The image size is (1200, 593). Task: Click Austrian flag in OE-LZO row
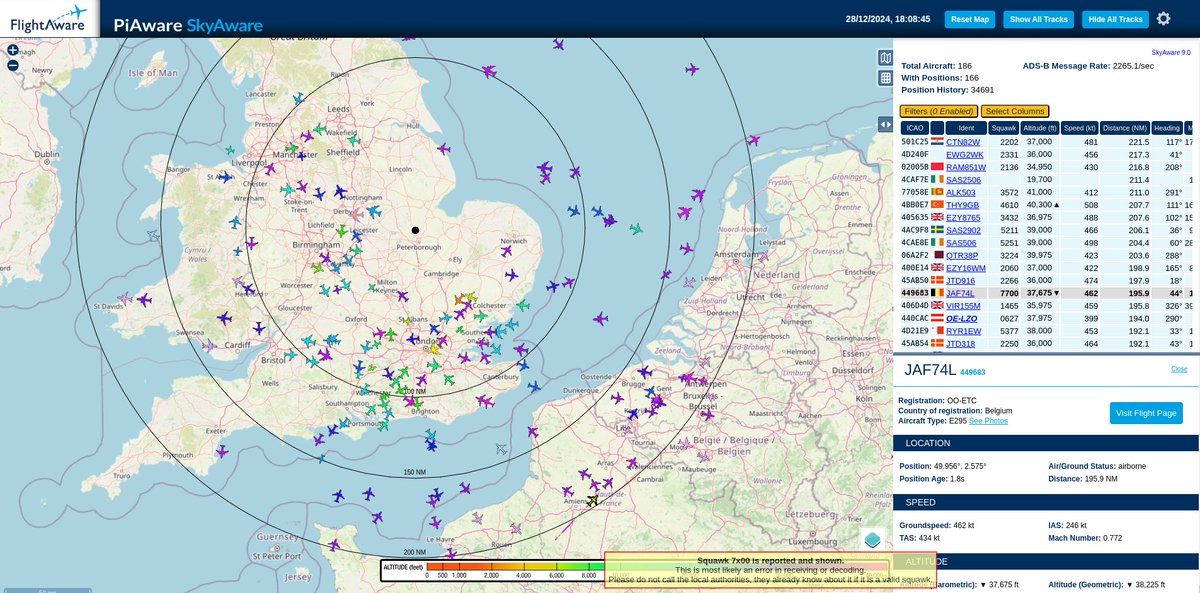tap(937, 318)
